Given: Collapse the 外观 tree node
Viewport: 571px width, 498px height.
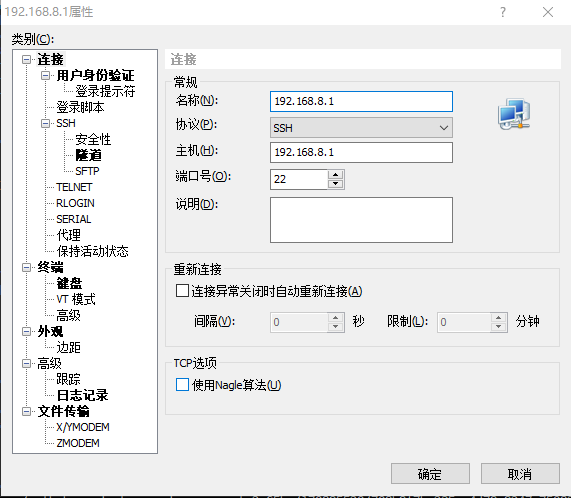Looking at the screenshot, I should (26, 331).
